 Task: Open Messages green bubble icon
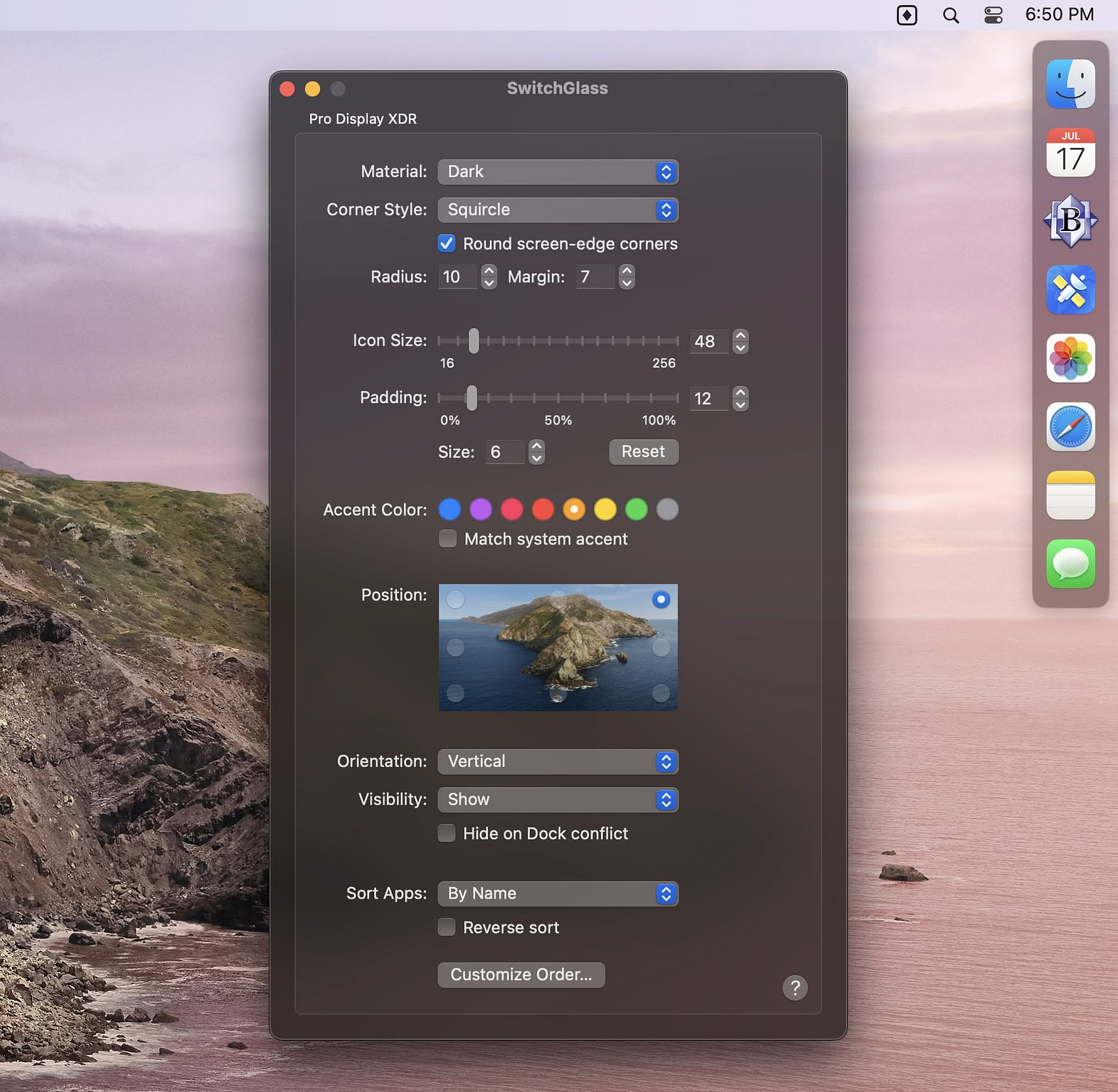click(x=1070, y=564)
